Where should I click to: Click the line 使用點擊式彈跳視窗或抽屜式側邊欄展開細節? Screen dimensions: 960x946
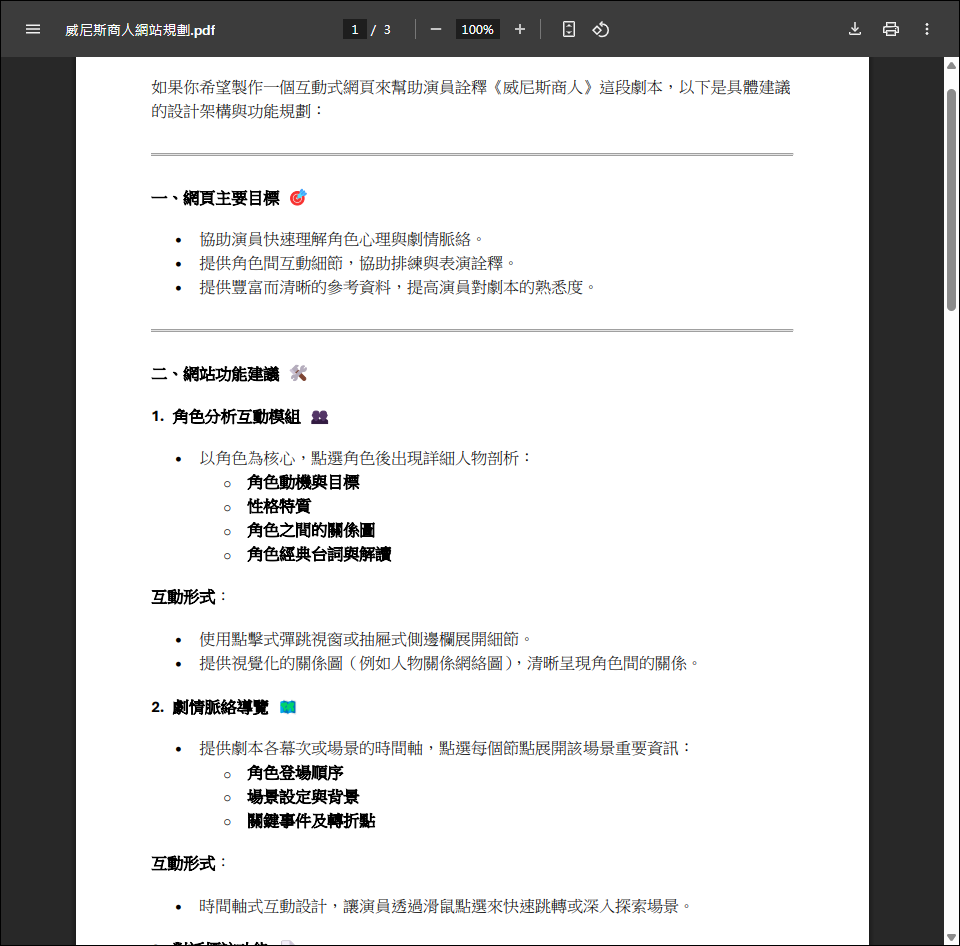pyautogui.click(x=365, y=639)
